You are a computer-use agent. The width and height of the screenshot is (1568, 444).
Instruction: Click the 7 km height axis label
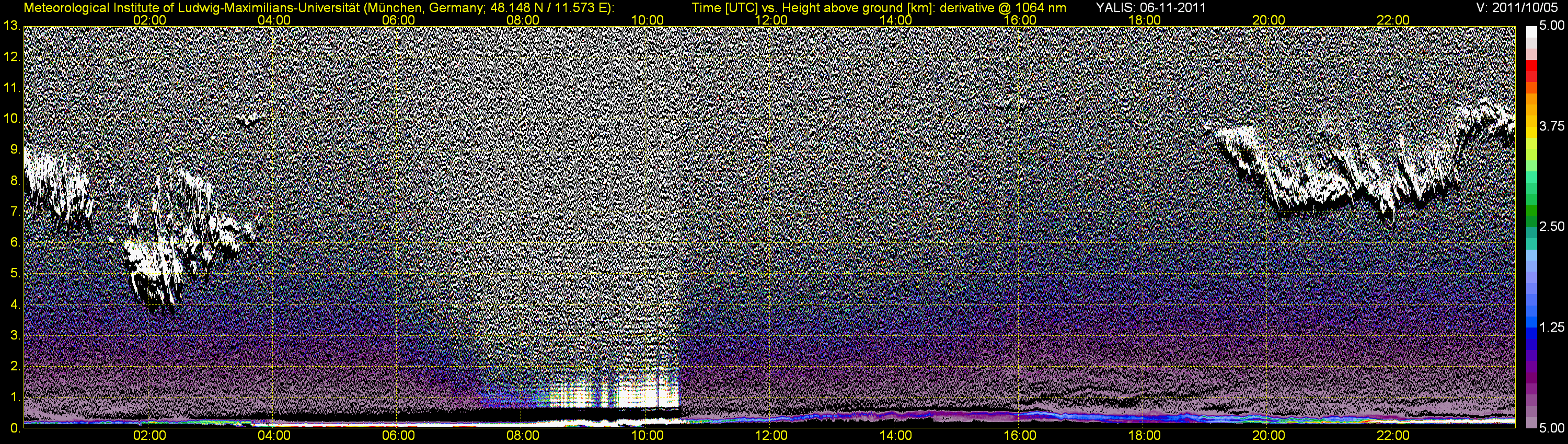15,212
